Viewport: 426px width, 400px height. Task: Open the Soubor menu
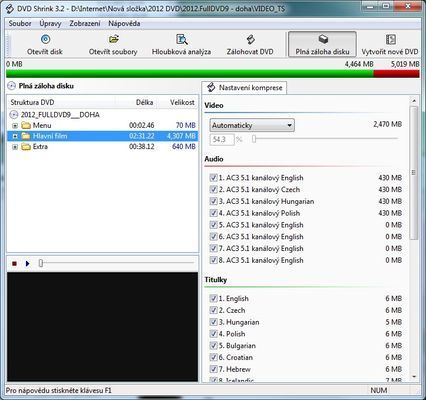pos(20,24)
